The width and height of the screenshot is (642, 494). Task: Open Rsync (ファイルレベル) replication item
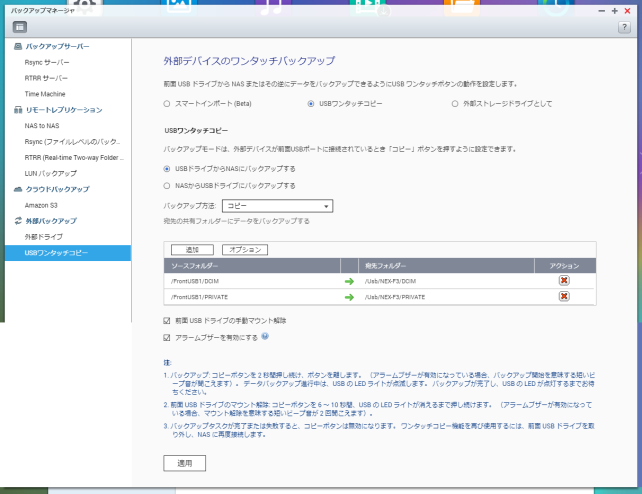pos(72,142)
